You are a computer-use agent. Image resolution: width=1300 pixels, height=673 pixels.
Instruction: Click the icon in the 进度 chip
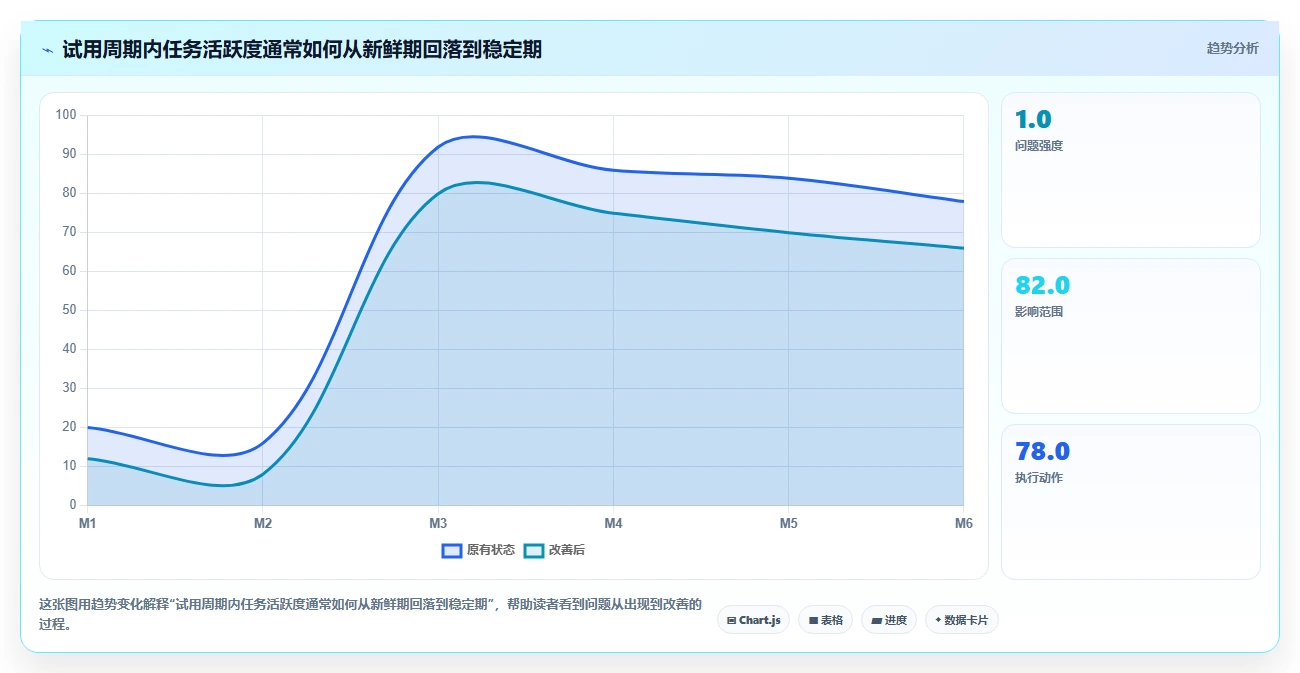point(877,620)
